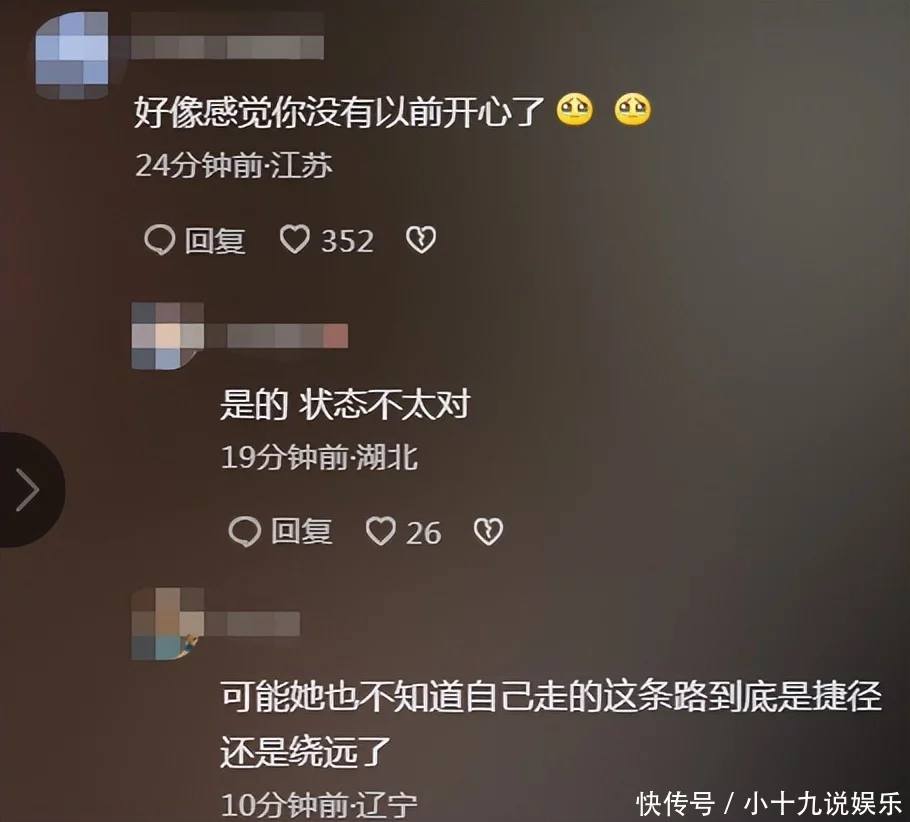The width and height of the screenshot is (910, 822).
Task: Open the third commenter's avatar from Liaoning
Action: [x=168, y=623]
